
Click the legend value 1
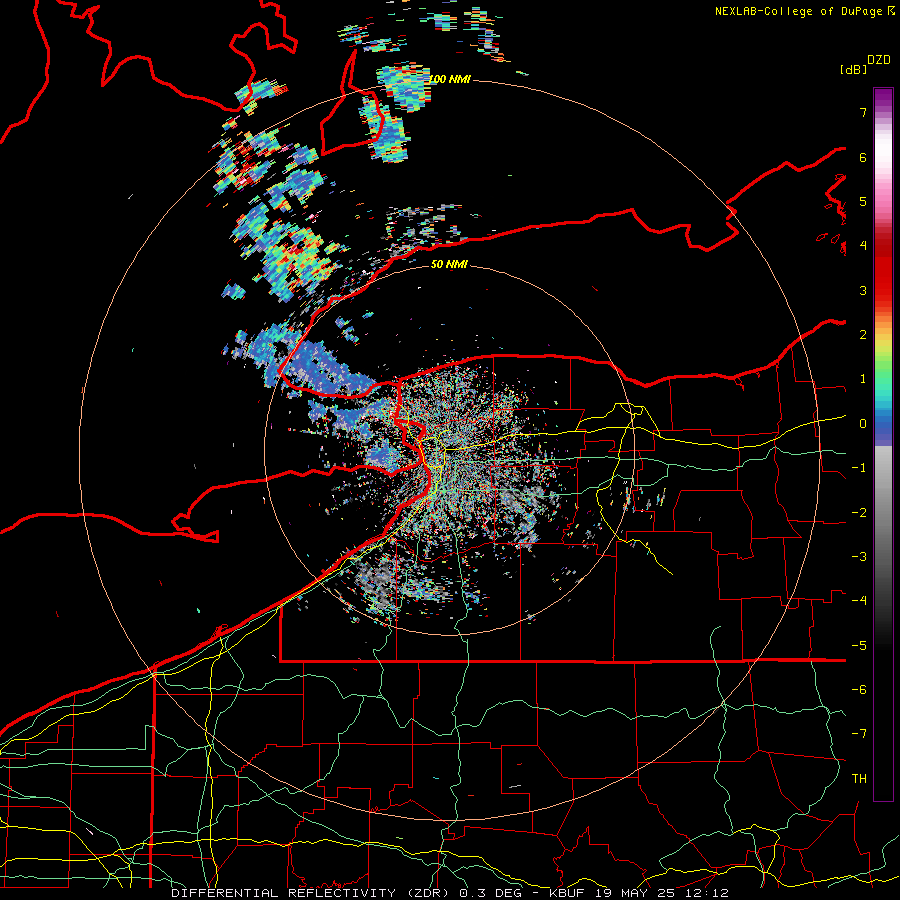863,379
